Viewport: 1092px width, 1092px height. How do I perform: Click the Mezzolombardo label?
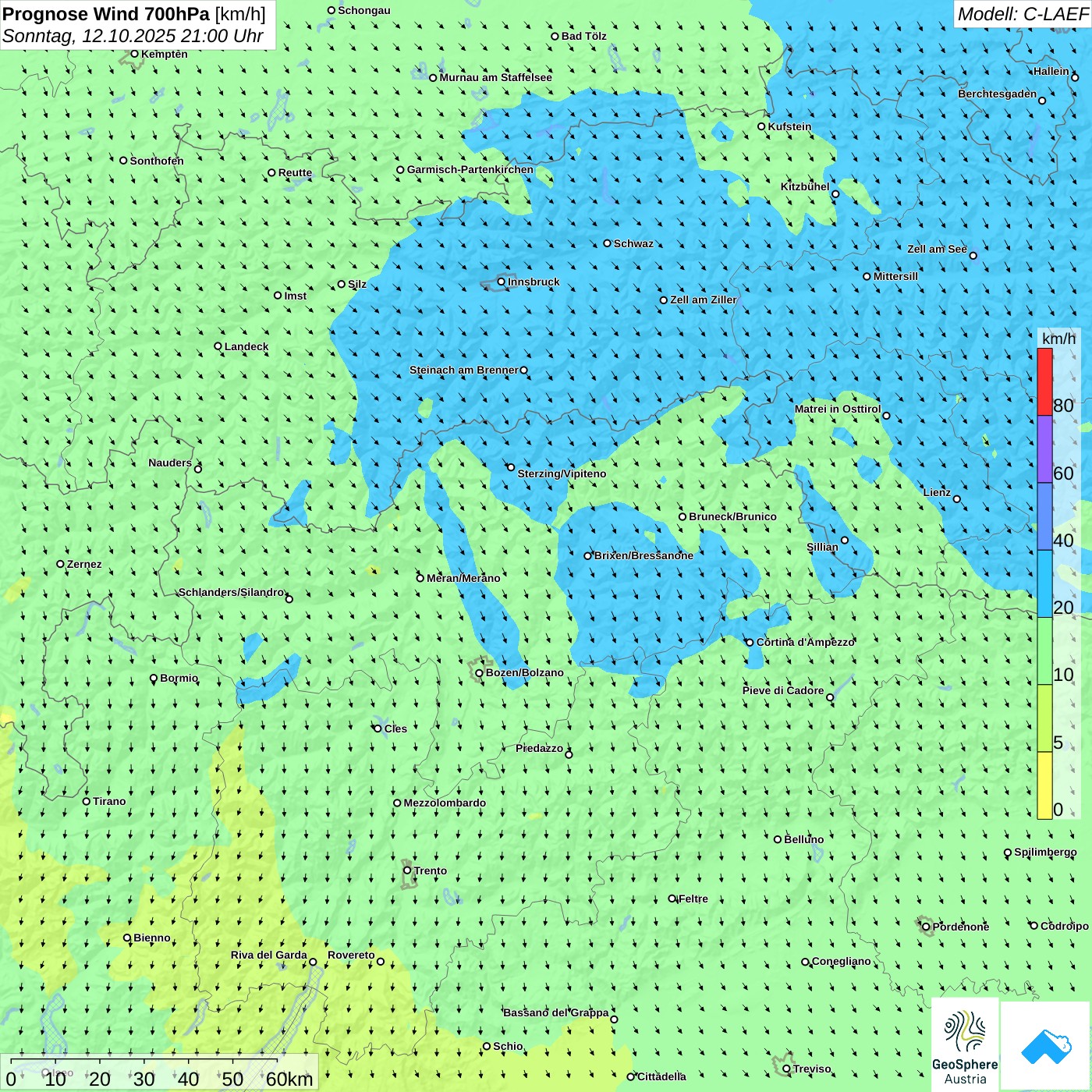coord(445,803)
